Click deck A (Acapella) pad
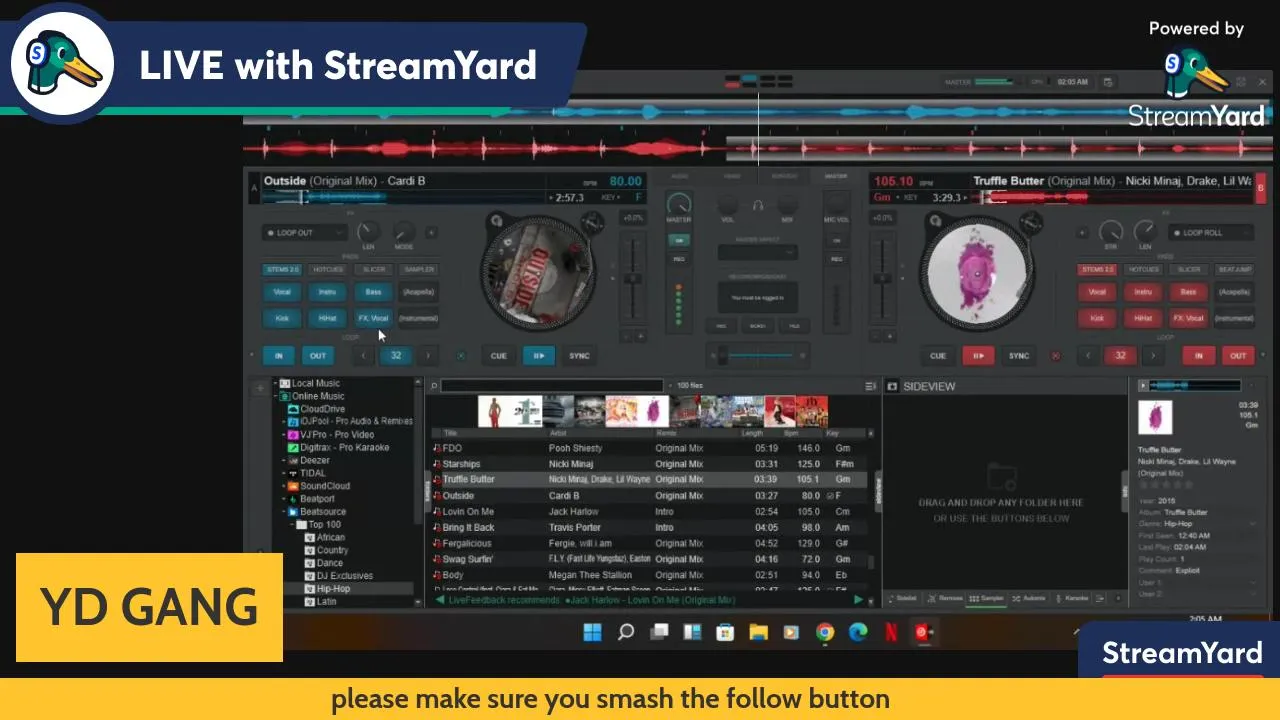This screenshot has height=720, width=1280. pyautogui.click(x=419, y=292)
